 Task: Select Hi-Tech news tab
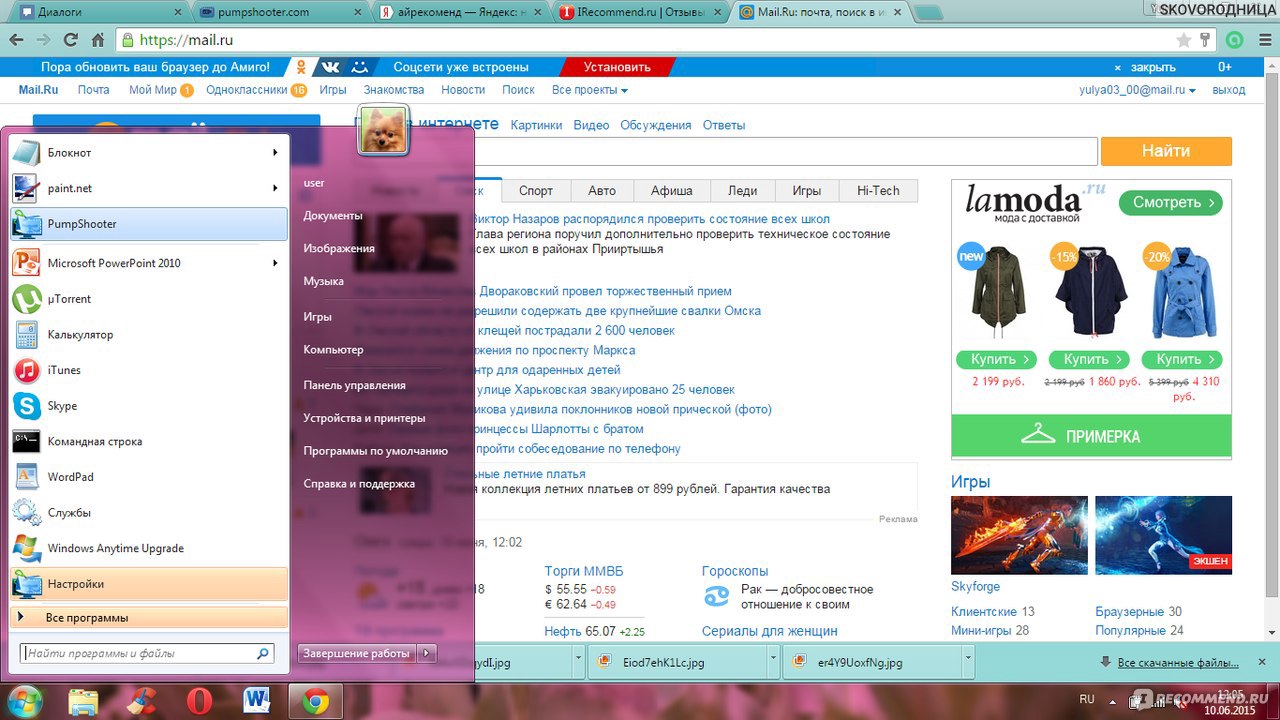878,190
